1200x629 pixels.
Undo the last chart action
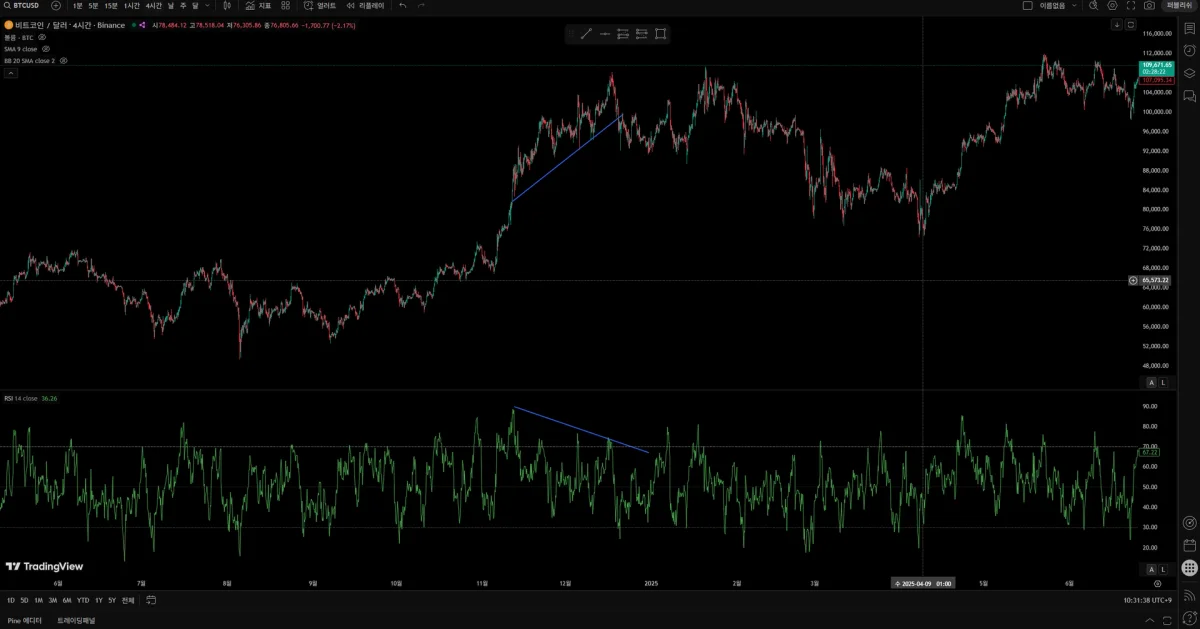[x=403, y=5]
